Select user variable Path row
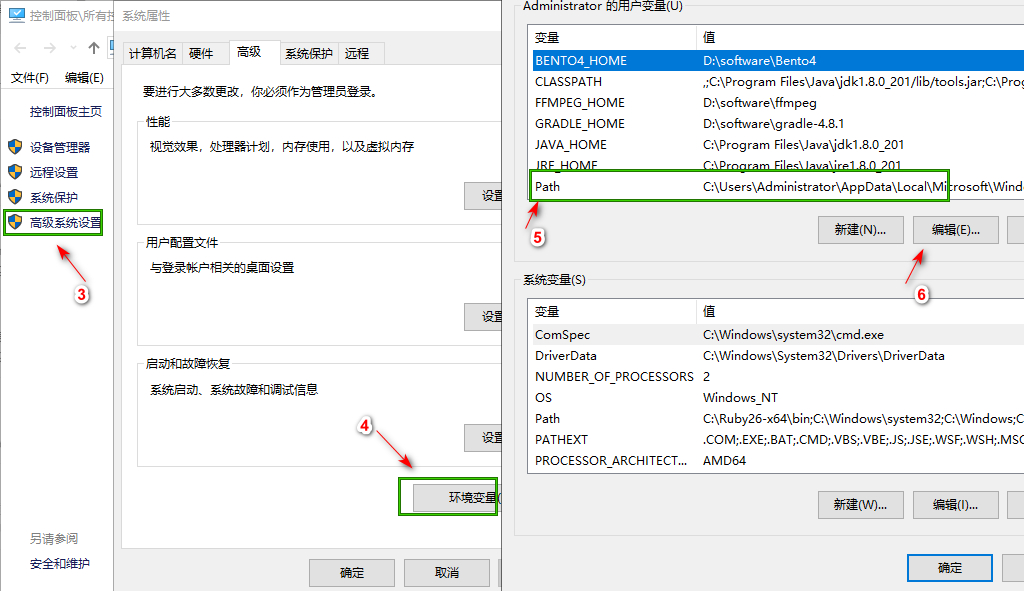 click(778, 187)
